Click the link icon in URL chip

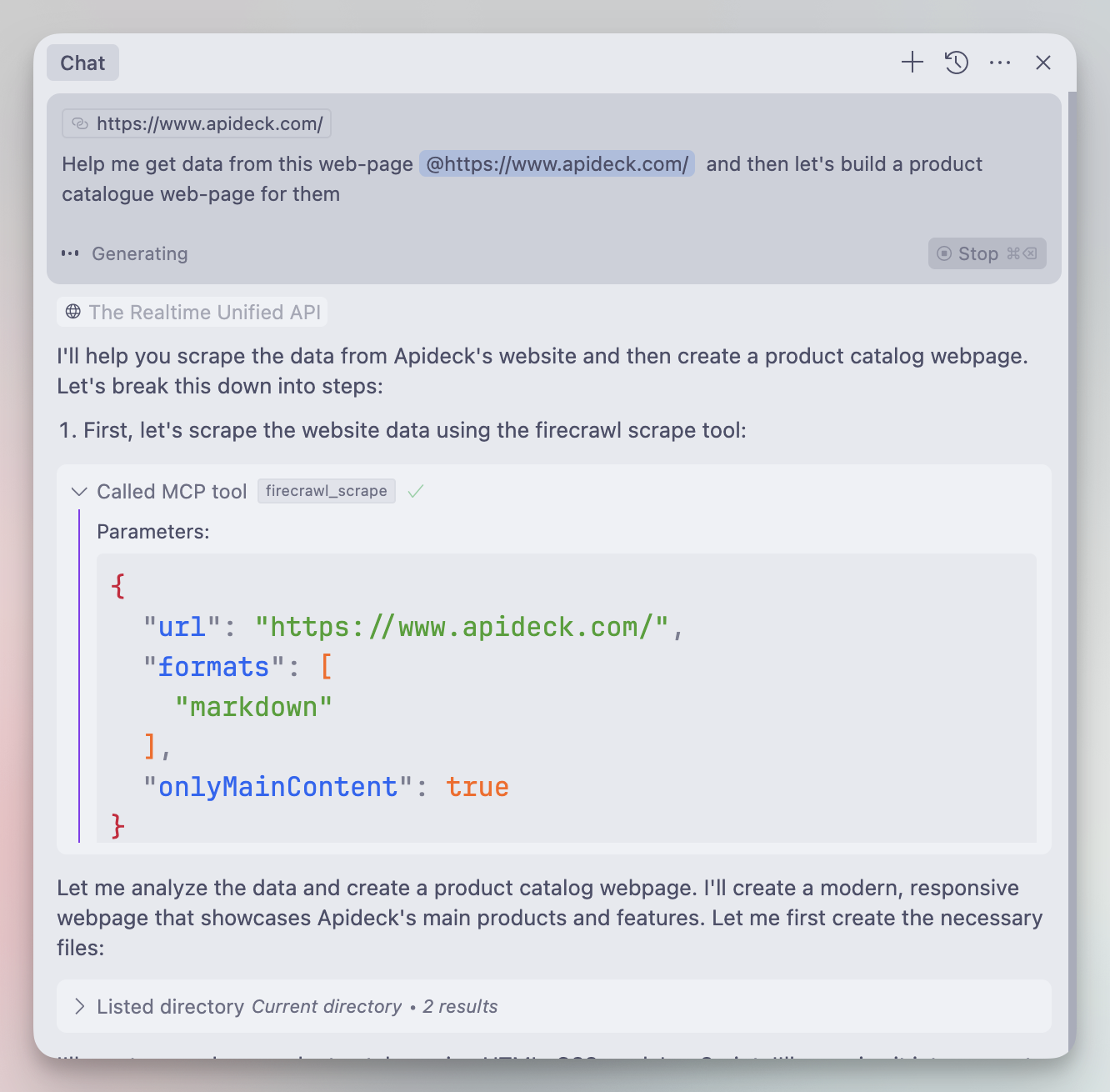click(x=80, y=123)
